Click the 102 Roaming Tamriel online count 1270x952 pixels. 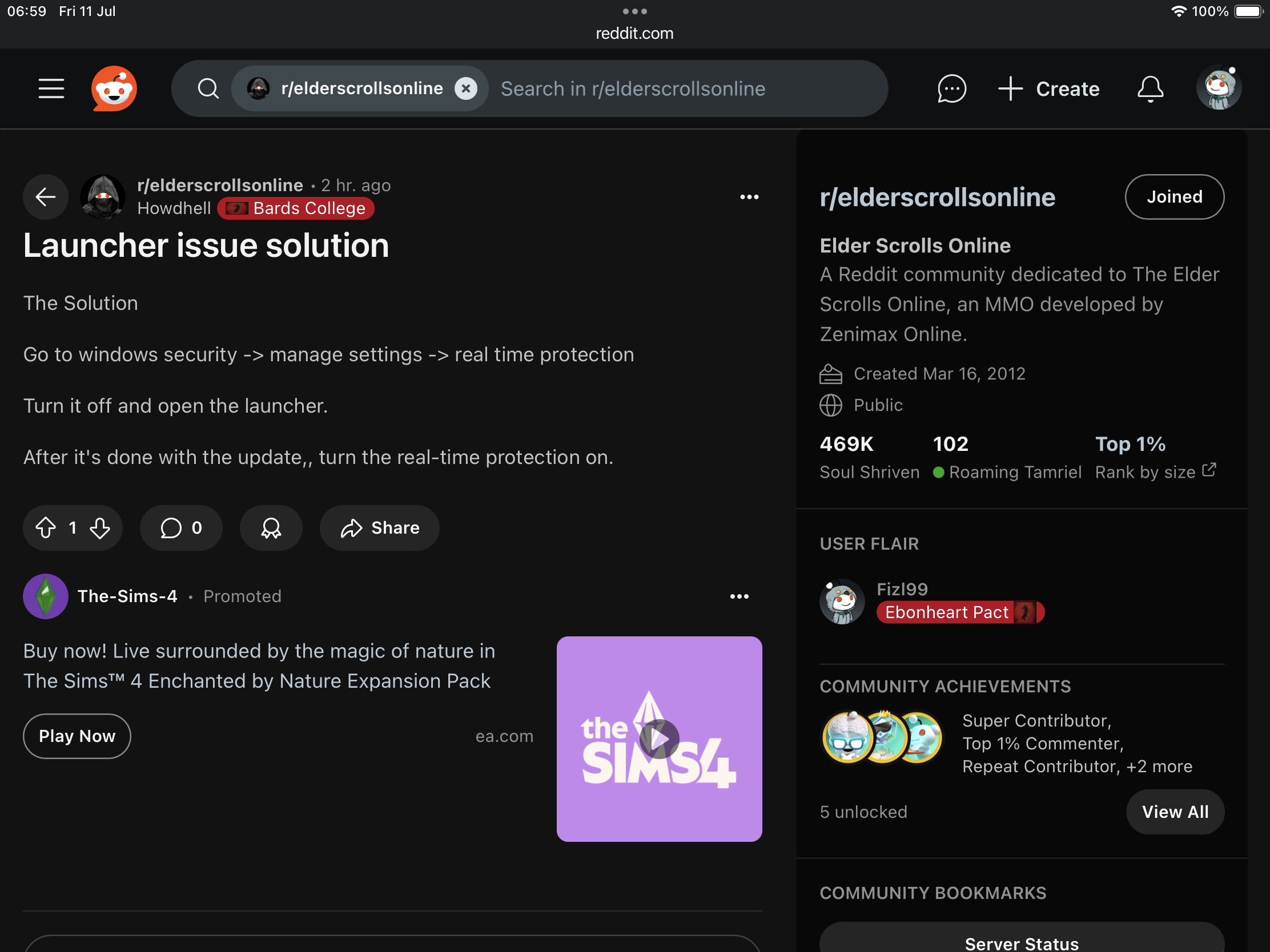click(1007, 457)
